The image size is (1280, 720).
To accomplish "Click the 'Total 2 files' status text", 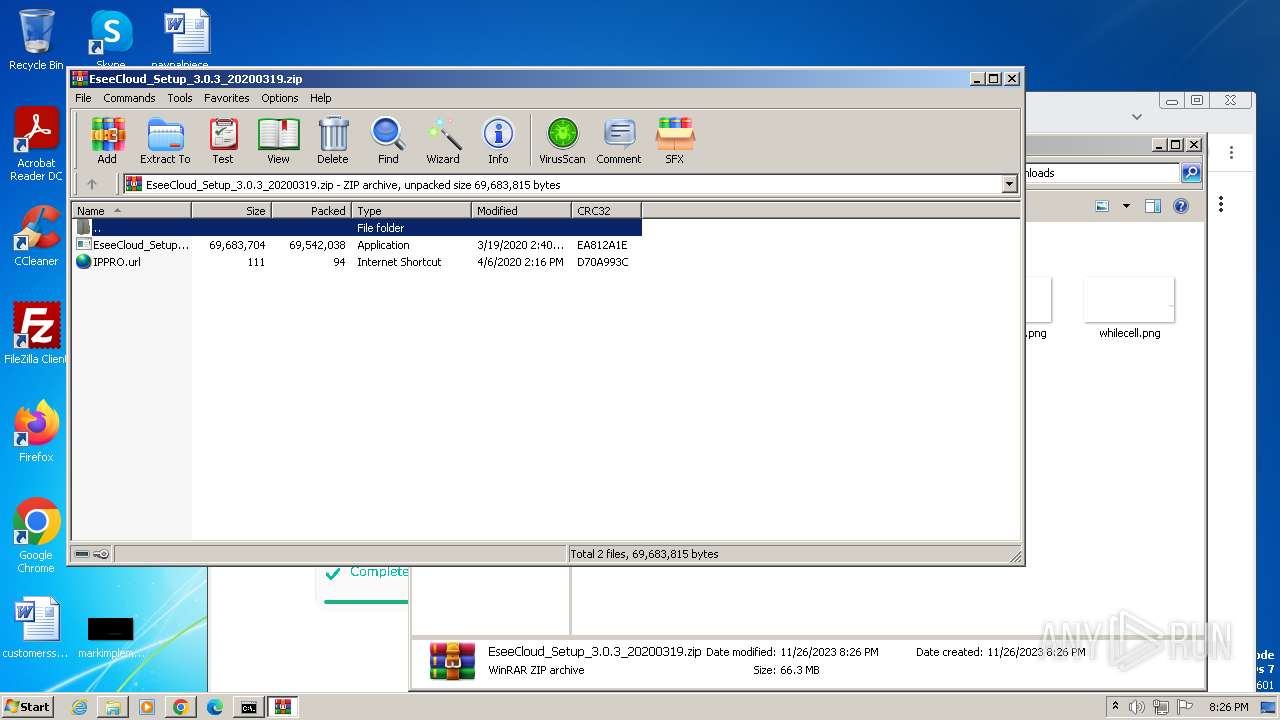I will pos(644,554).
